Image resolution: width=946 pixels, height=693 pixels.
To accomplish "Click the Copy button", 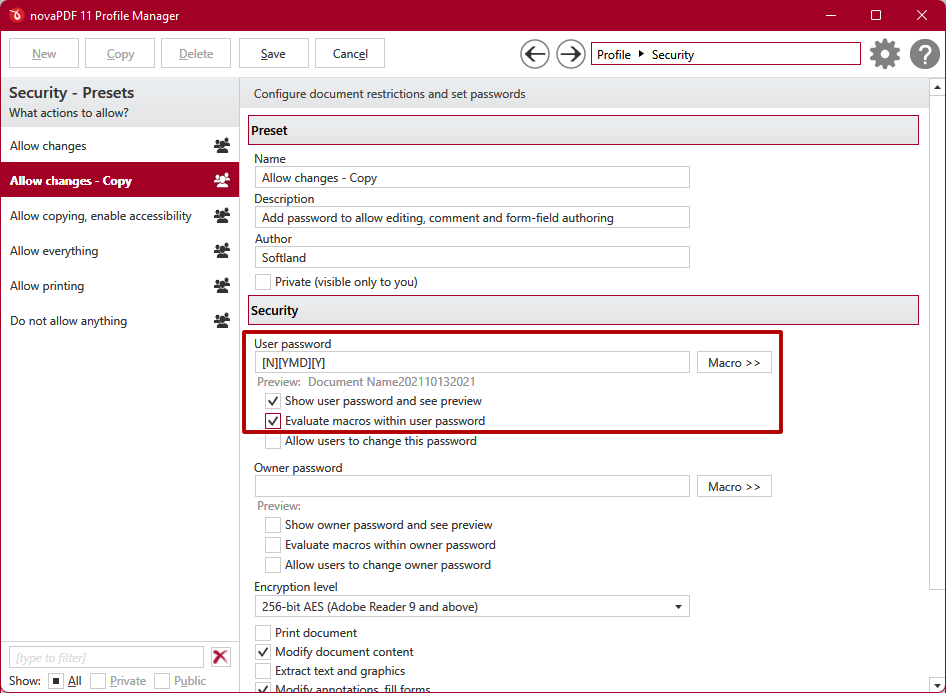I will tap(120, 54).
